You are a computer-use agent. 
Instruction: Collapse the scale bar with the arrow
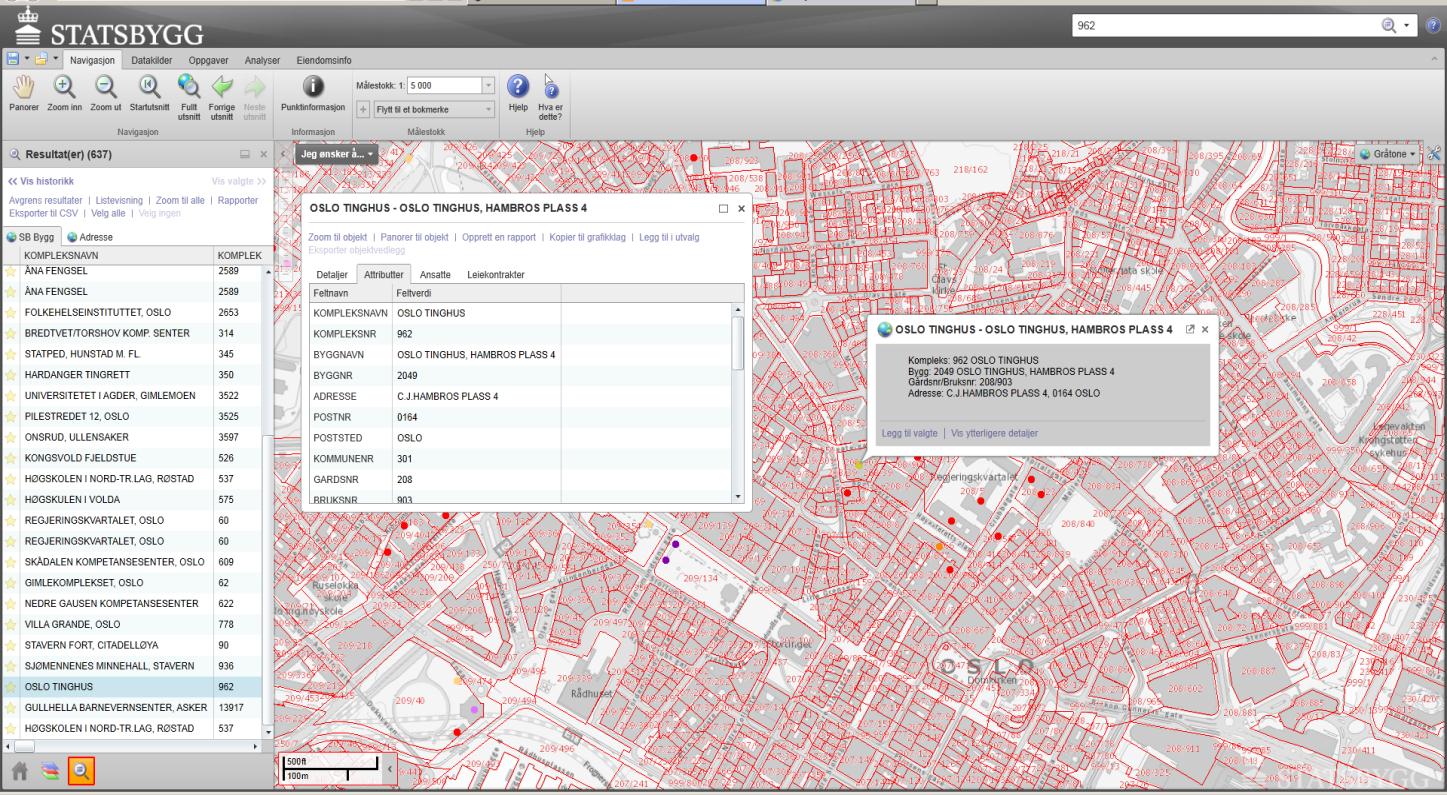click(x=390, y=769)
